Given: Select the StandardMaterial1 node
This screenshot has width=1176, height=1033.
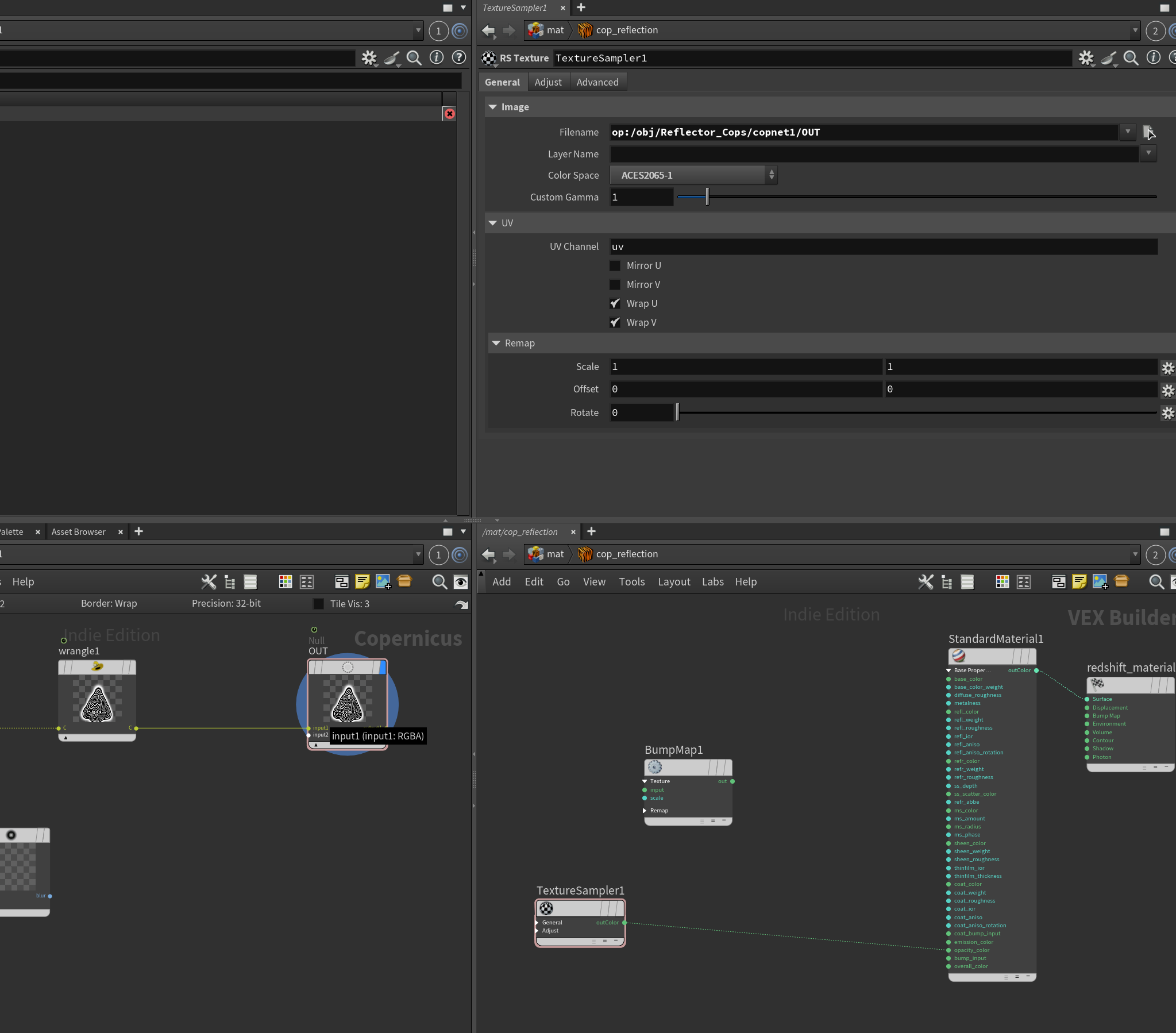Looking at the screenshot, I should (x=992, y=656).
